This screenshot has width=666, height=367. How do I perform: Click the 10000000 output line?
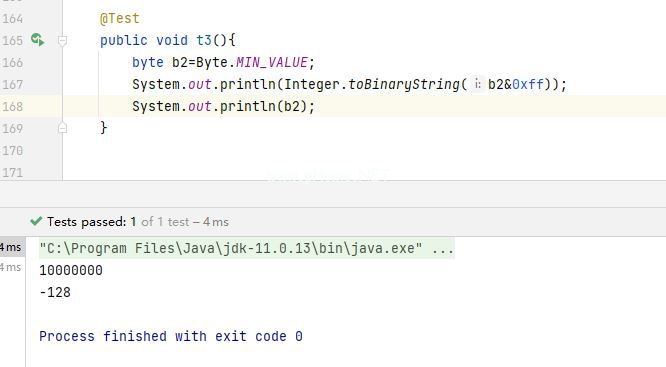(x=71, y=271)
